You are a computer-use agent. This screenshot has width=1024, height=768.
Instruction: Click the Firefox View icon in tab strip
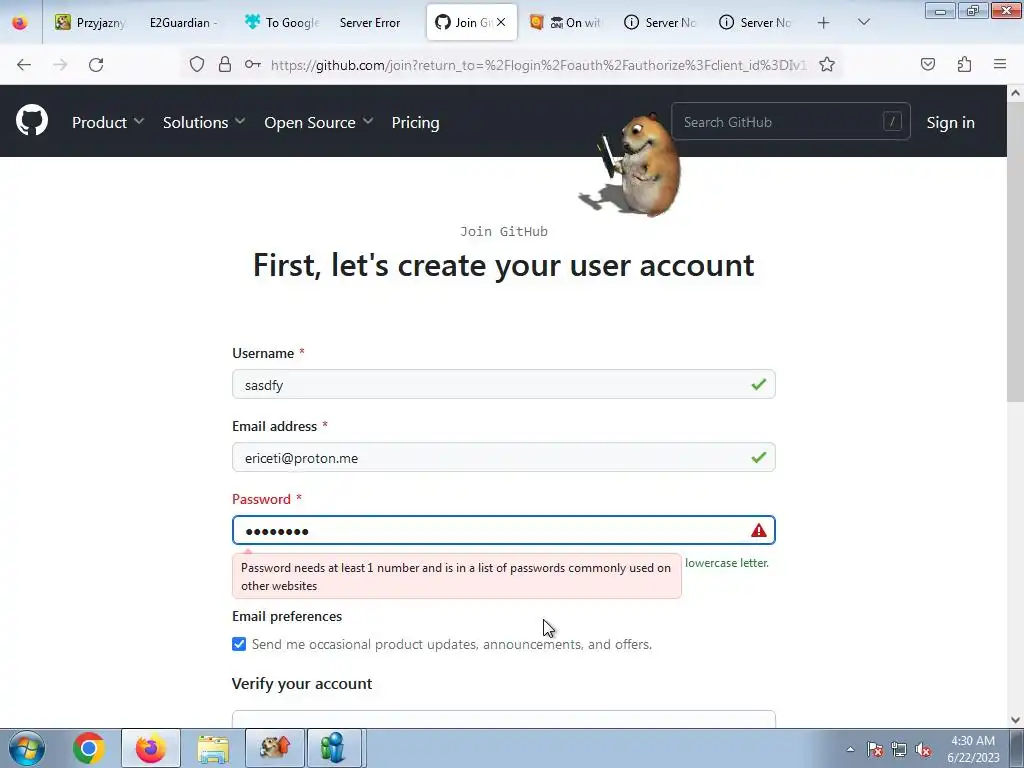20,22
